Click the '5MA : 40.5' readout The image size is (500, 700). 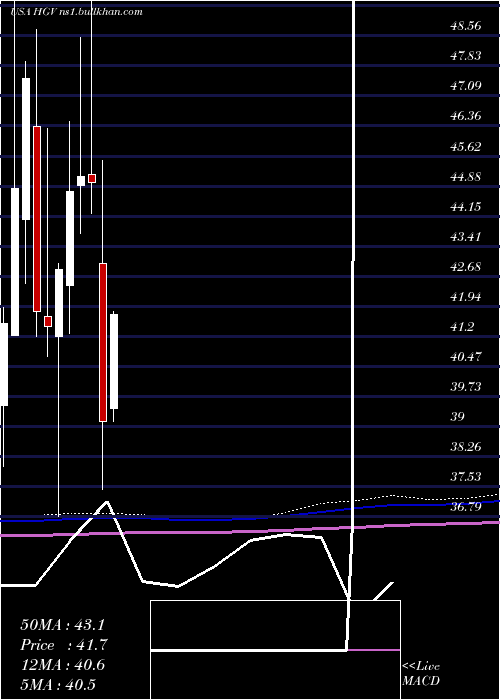[58, 684]
